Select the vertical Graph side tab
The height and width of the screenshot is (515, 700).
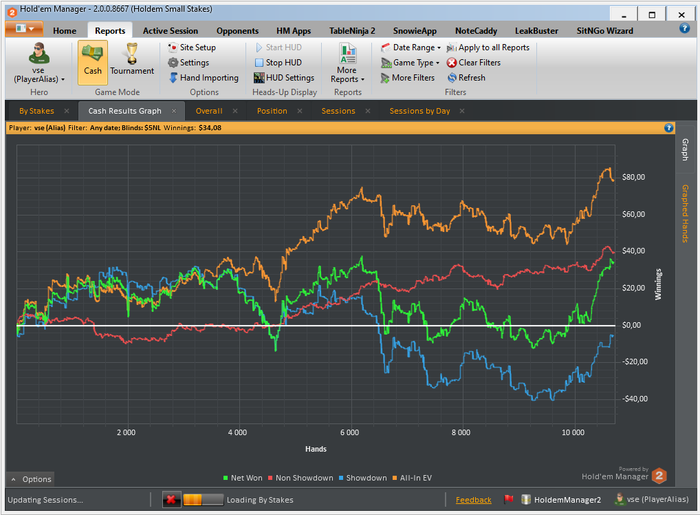(x=685, y=150)
